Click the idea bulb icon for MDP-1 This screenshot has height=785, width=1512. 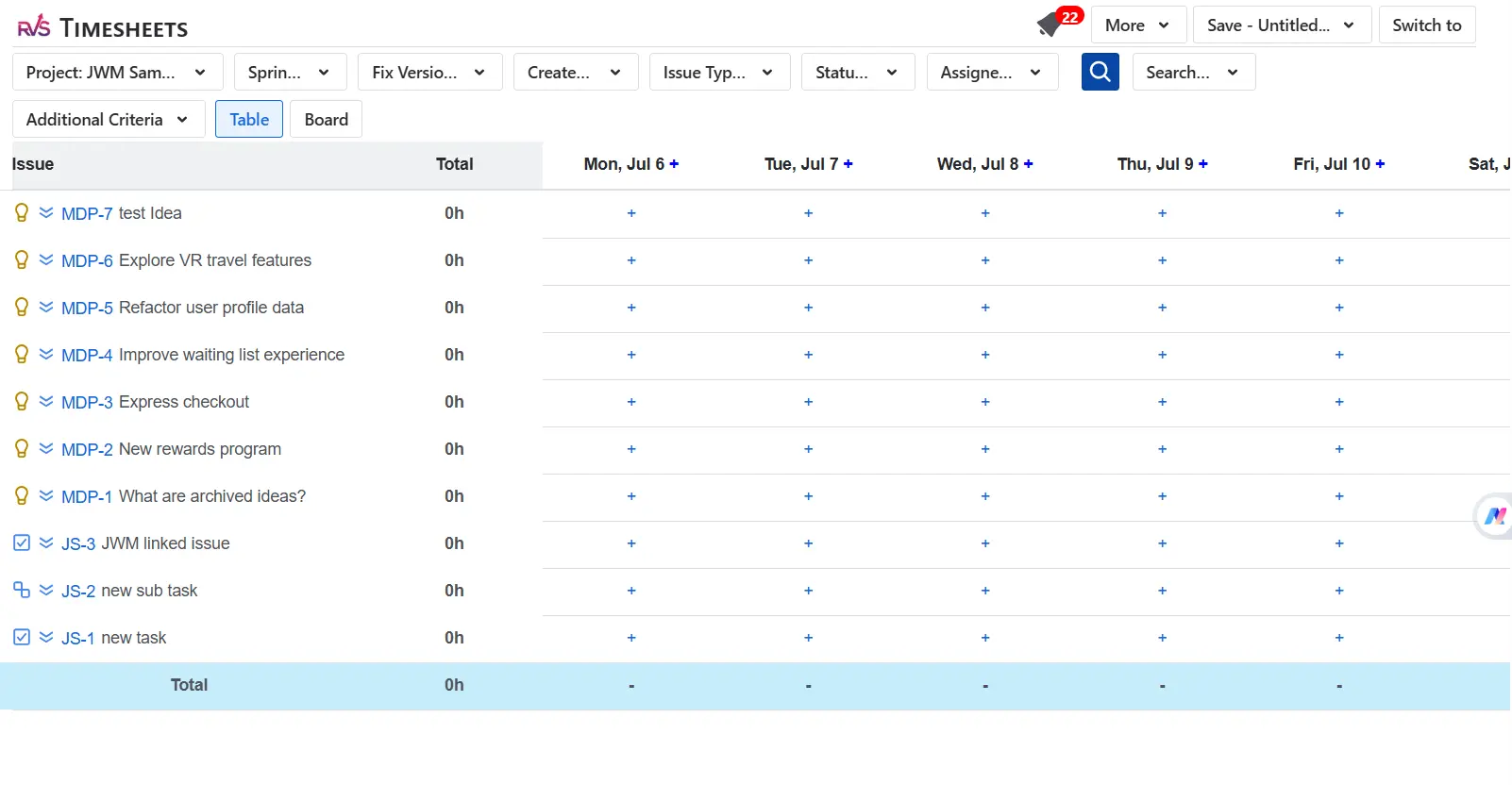pyautogui.click(x=22, y=495)
